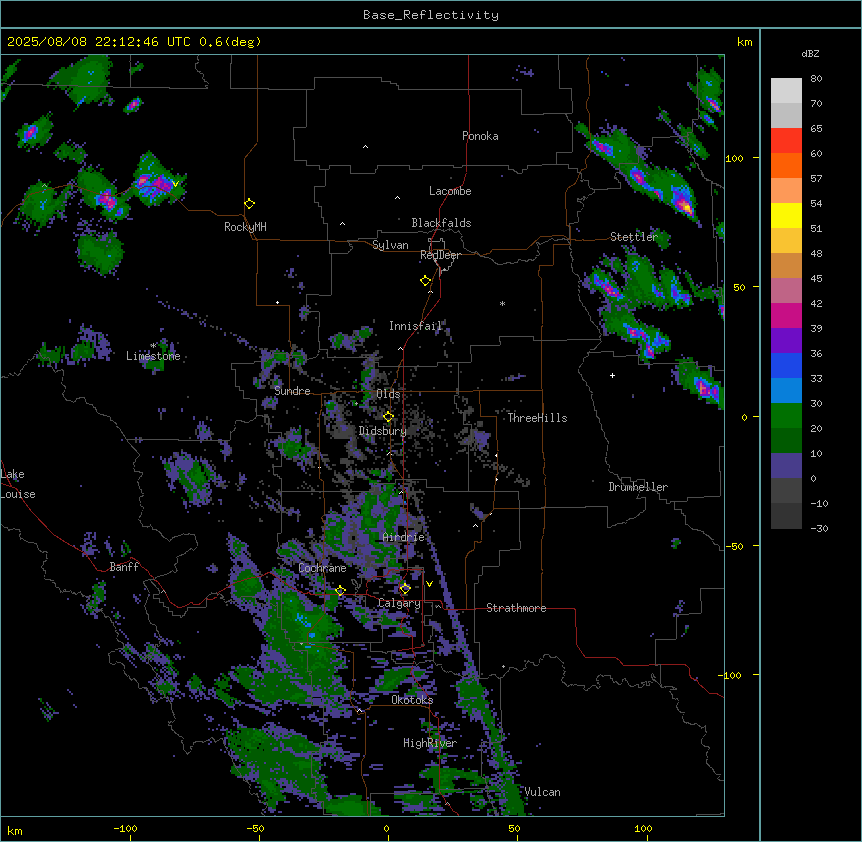The height and width of the screenshot is (842, 862).
Task: Click the km label at bottom-left corner
Action: pos(15,830)
